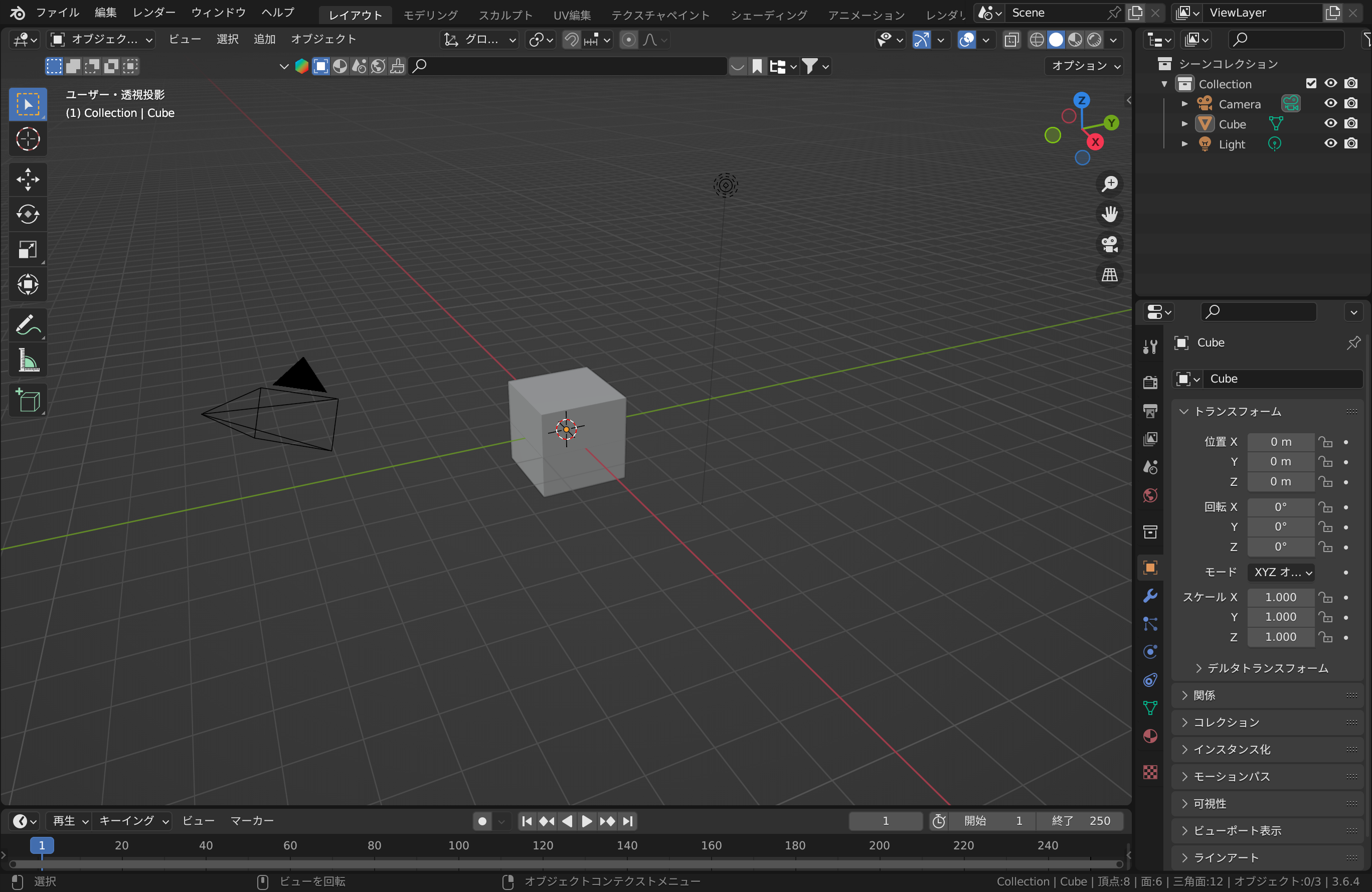Select the Measure tool
1372x892 pixels.
point(28,360)
